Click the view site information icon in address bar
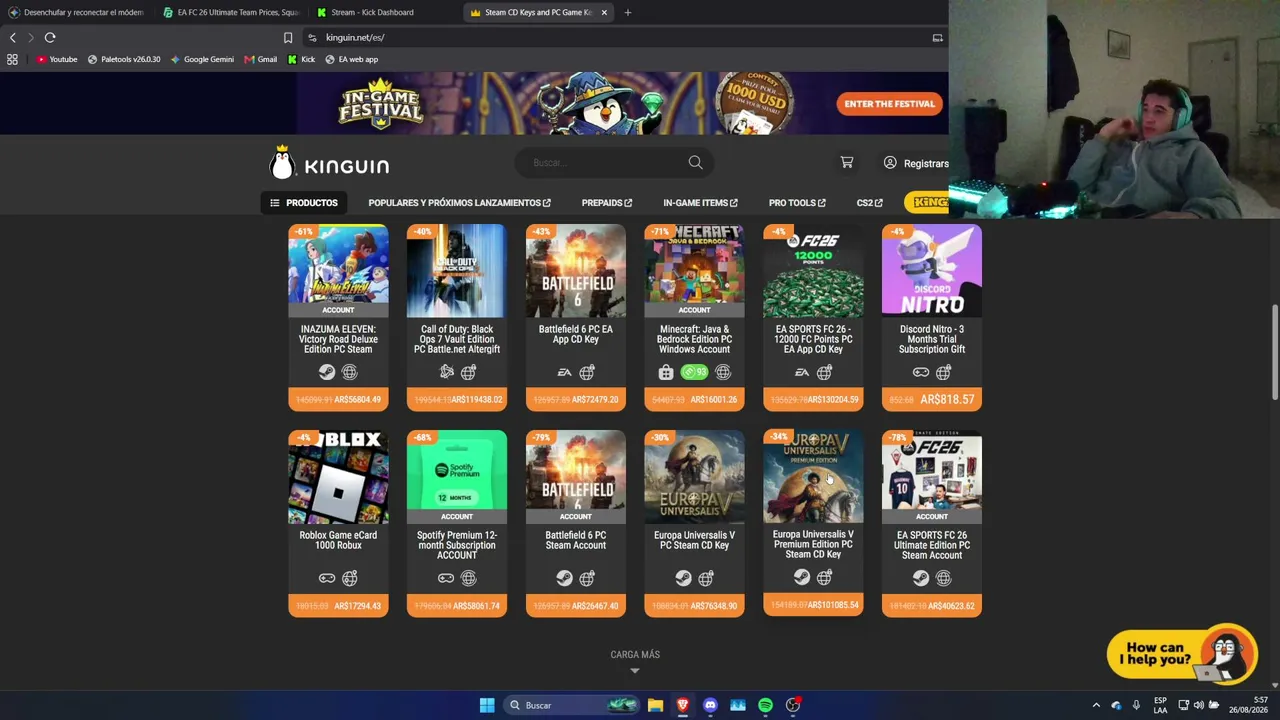The width and height of the screenshot is (1280, 720). click(312, 38)
